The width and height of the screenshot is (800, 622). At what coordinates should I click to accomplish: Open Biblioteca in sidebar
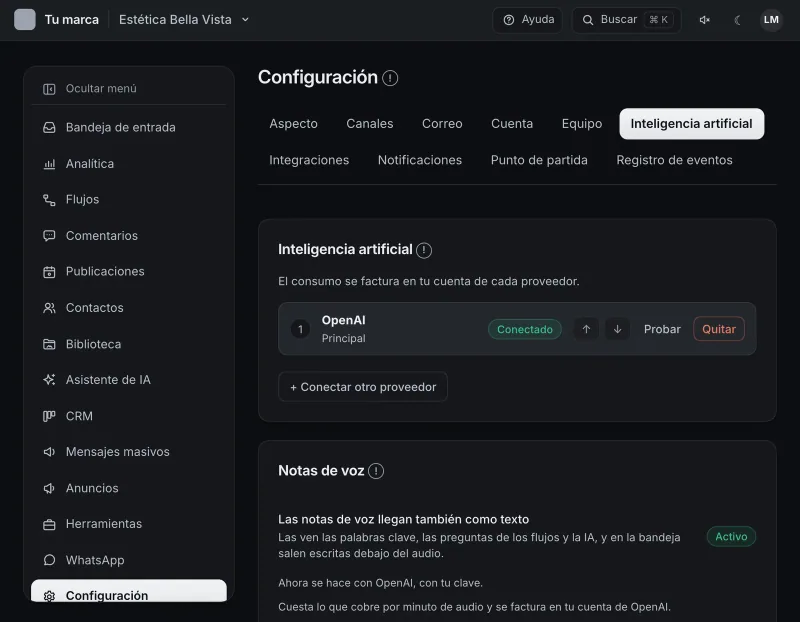click(129, 344)
